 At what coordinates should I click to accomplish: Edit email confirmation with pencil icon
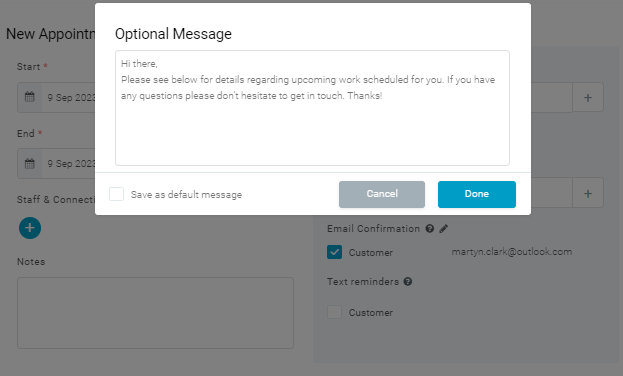pyautogui.click(x=444, y=229)
